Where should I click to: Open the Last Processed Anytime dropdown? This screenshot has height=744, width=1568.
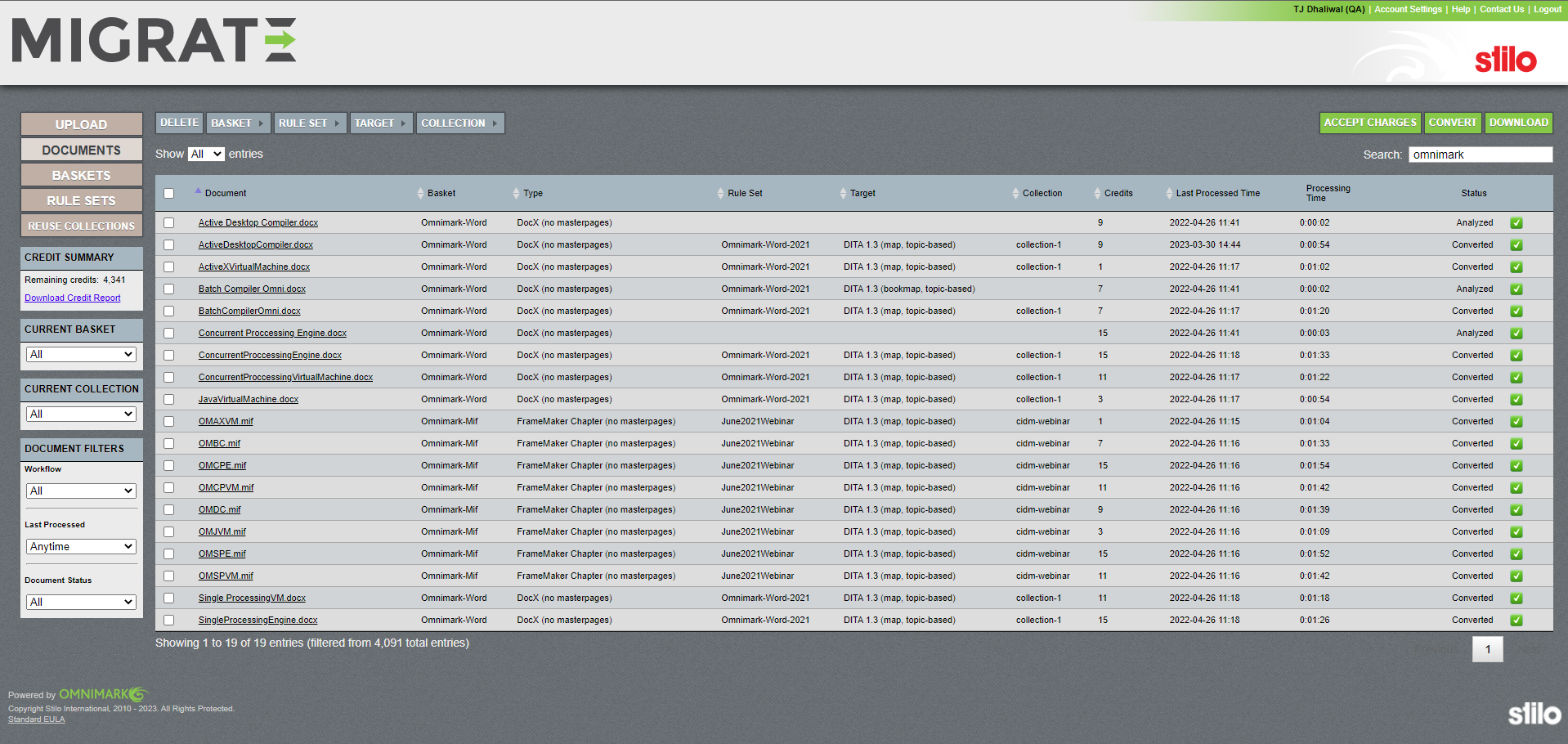[x=80, y=546]
